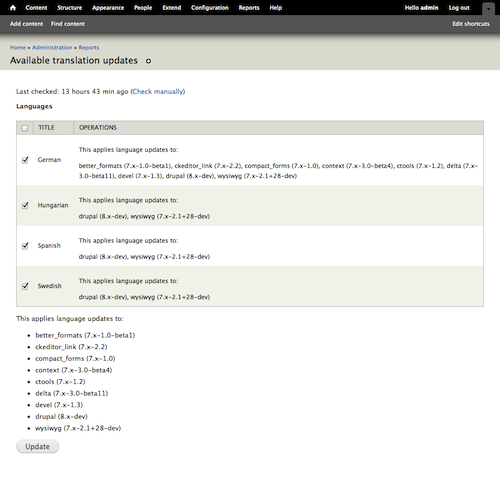Open the Structure menu

pyautogui.click(x=69, y=8)
